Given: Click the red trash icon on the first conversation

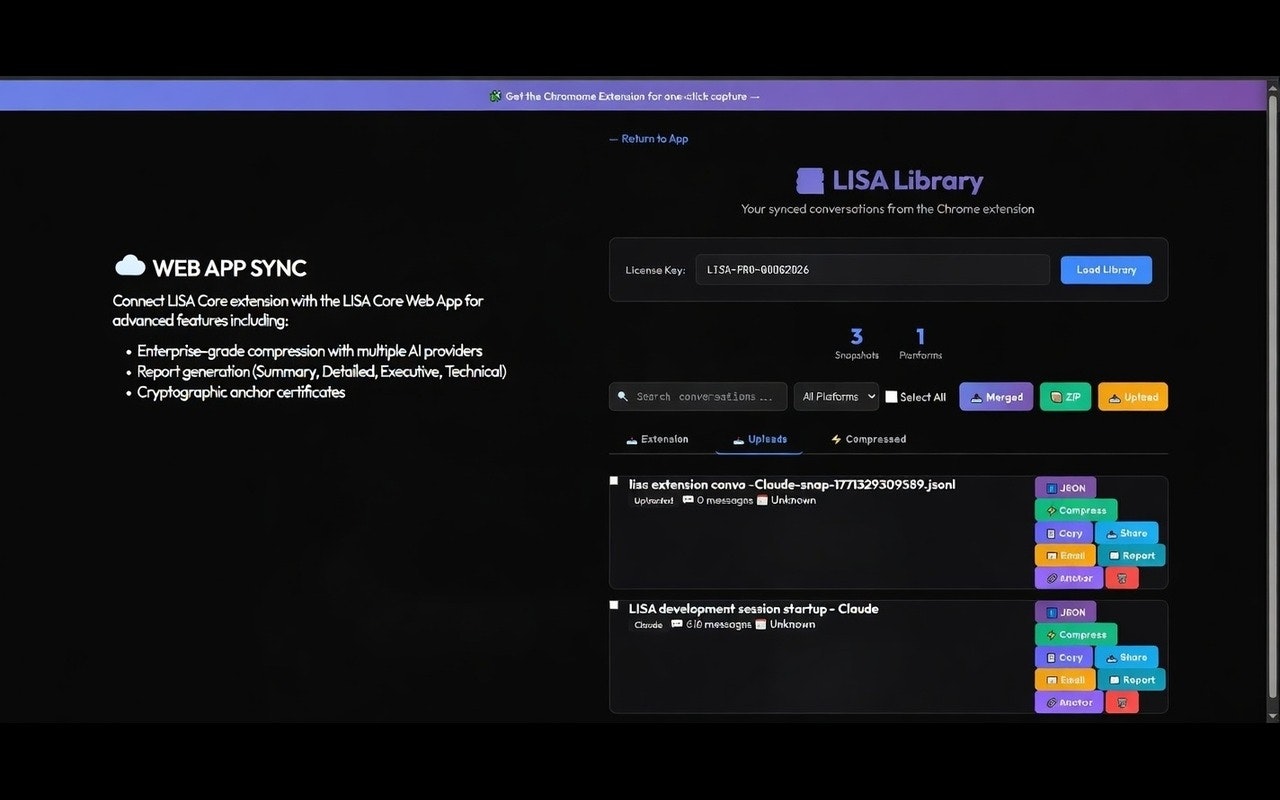Looking at the screenshot, I should click(x=1121, y=577).
